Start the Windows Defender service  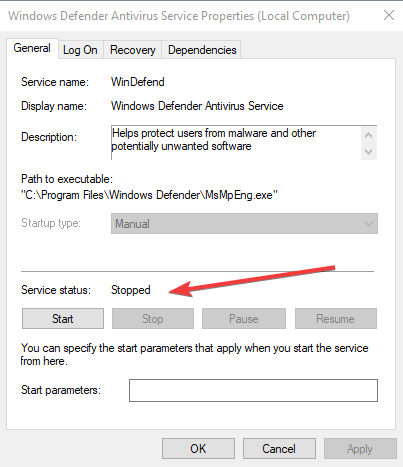click(63, 319)
